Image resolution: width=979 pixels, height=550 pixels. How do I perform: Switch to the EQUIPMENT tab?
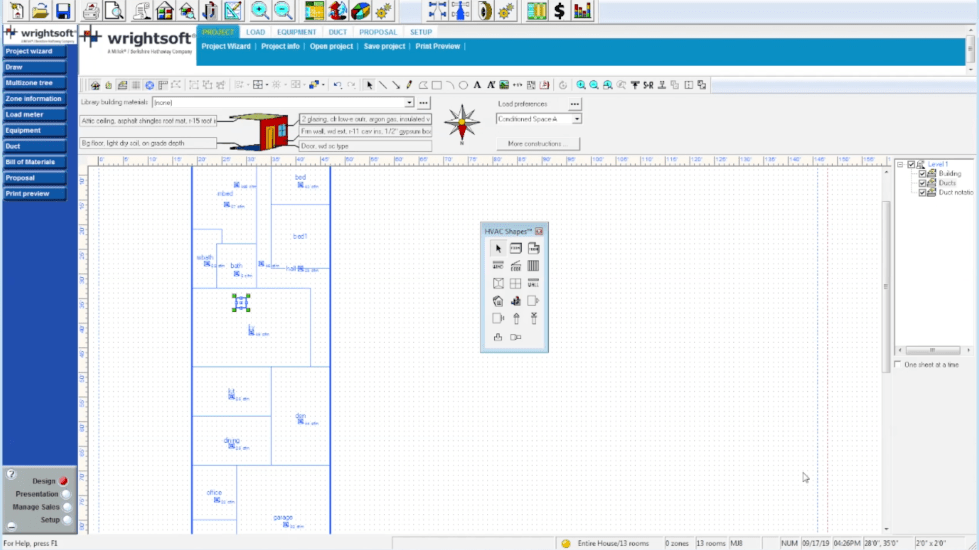[x=297, y=32]
